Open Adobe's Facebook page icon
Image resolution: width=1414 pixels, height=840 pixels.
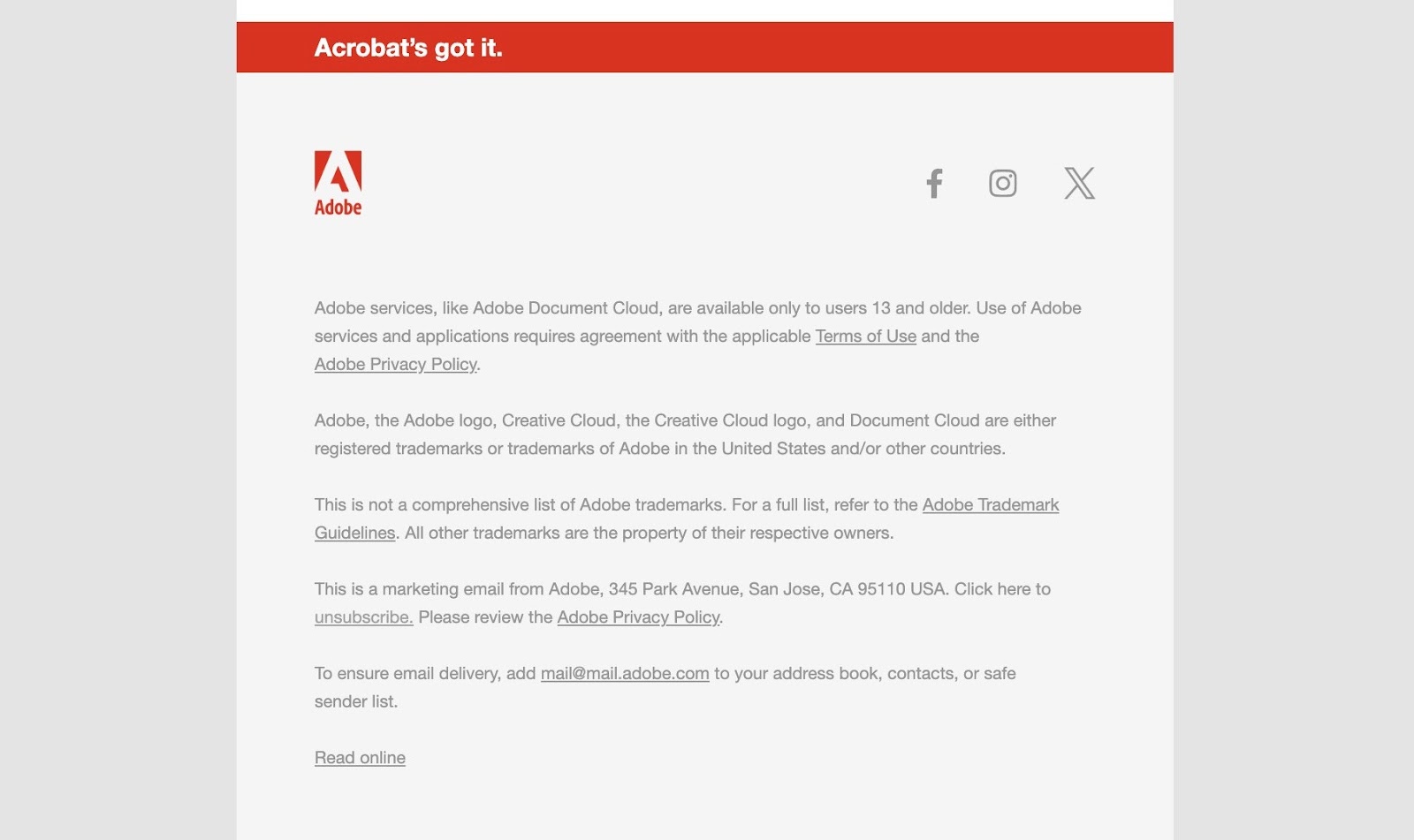click(934, 183)
